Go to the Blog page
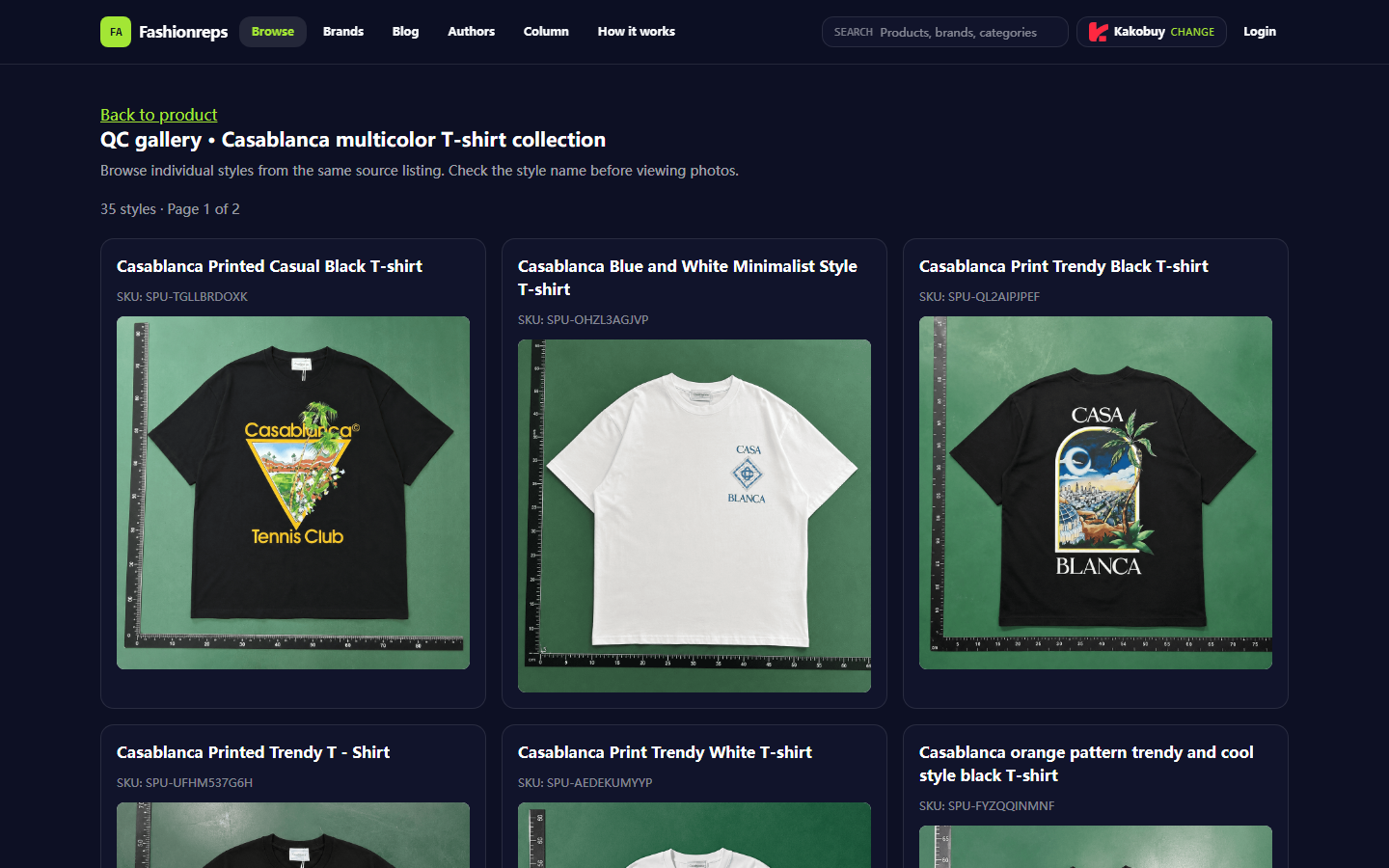This screenshot has width=1389, height=868. tap(405, 32)
